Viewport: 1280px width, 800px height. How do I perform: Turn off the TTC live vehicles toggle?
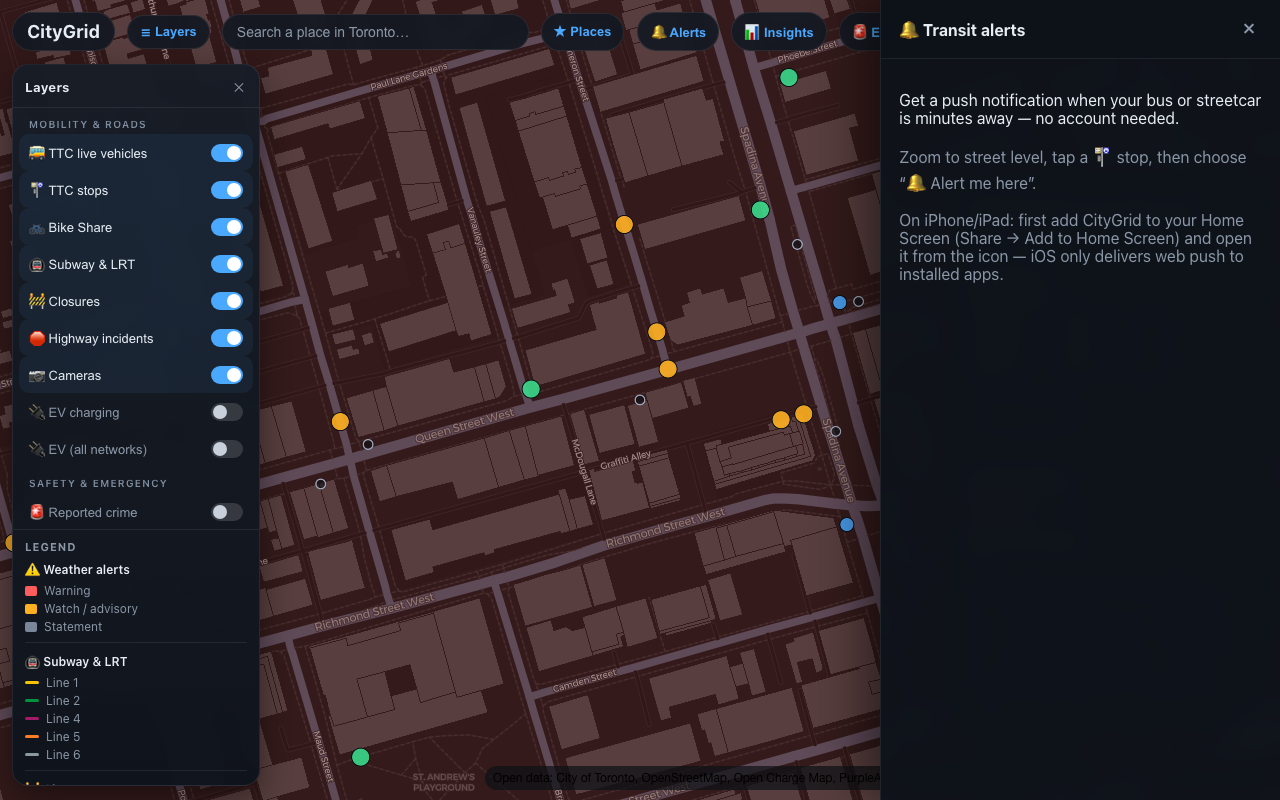coord(227,153)
